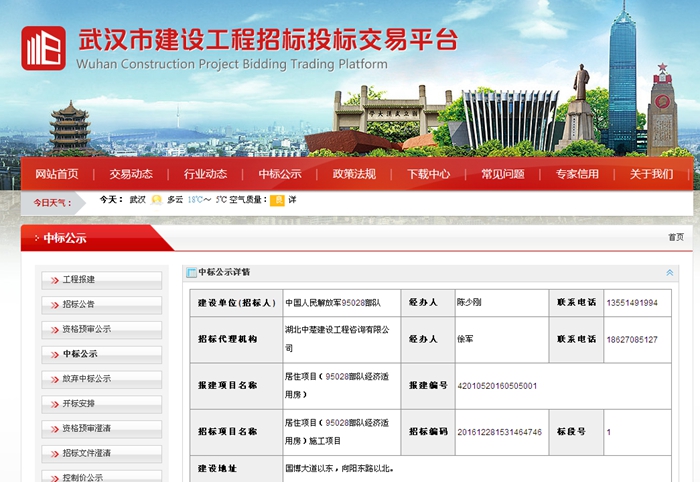
Task: Click the 中标公示详情 panel icon
Action: pos(191,272)
